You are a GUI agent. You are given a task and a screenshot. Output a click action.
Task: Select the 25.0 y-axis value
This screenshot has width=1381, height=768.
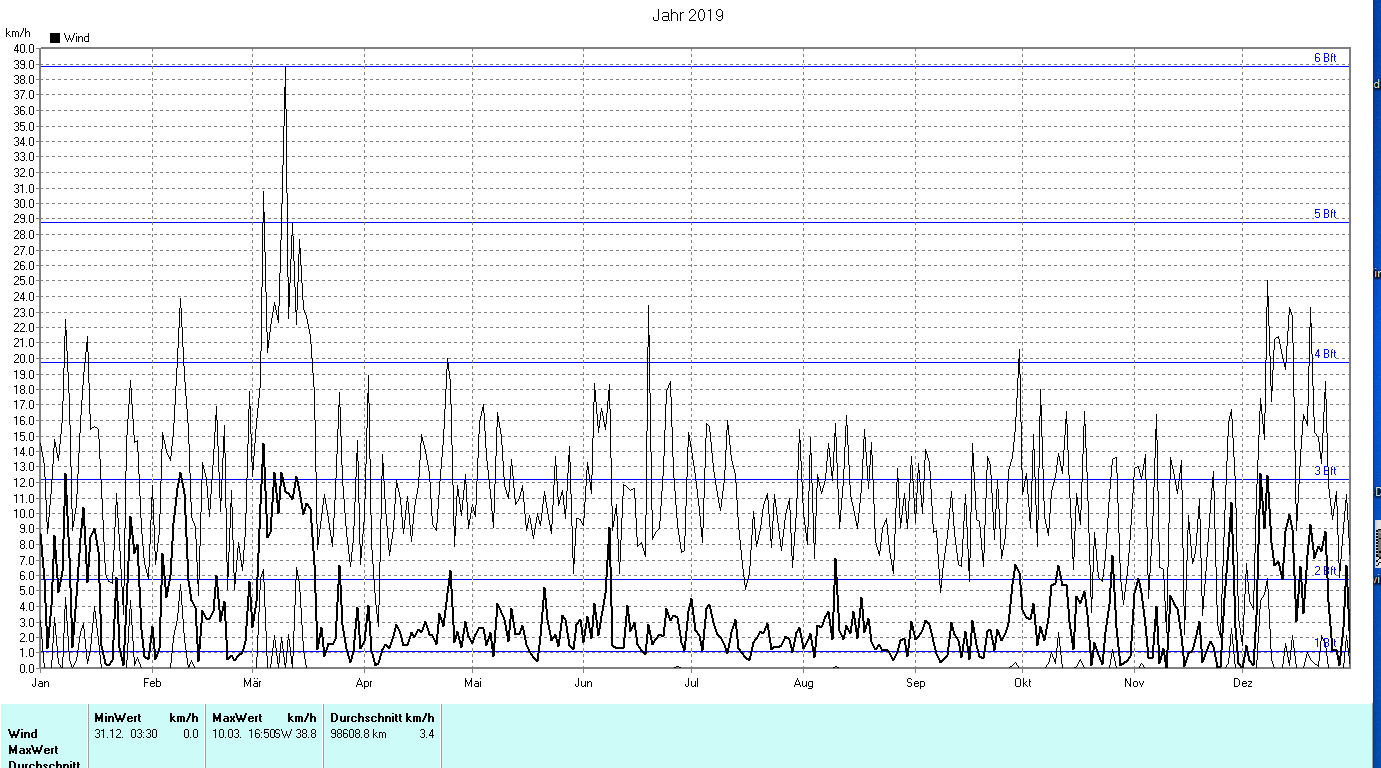coord(23,281)
